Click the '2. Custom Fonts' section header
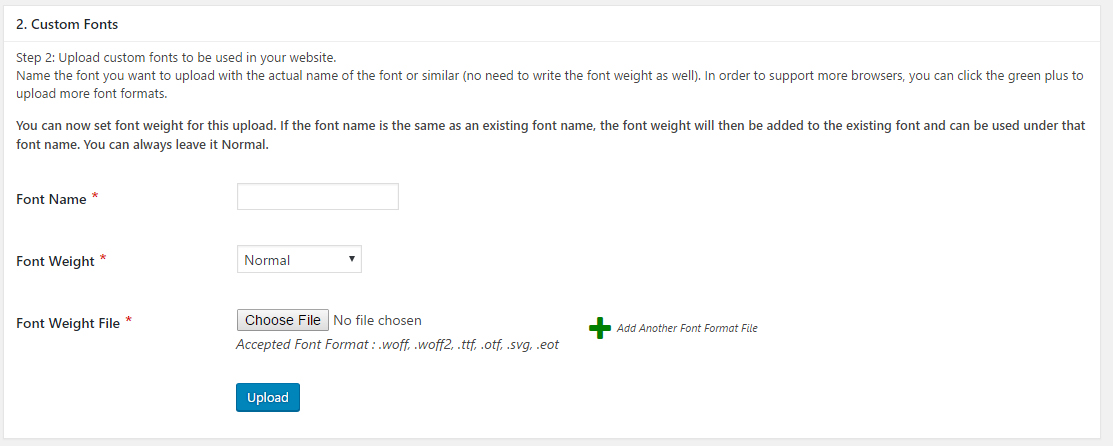The image size is (1113, 446). click(x=67, y=24)
